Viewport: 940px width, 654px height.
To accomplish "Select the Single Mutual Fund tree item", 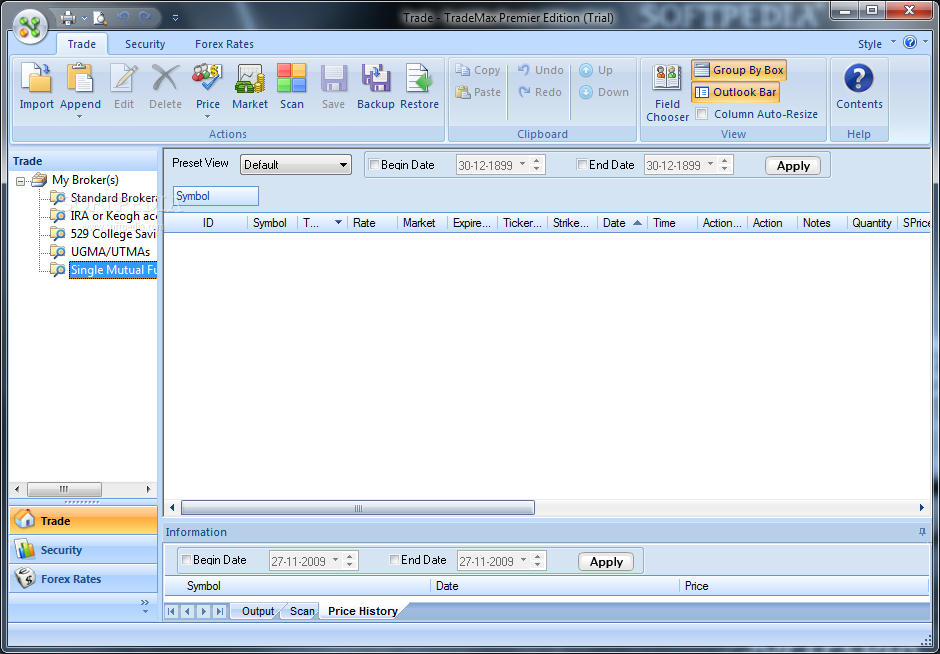I will click(113, 270).
